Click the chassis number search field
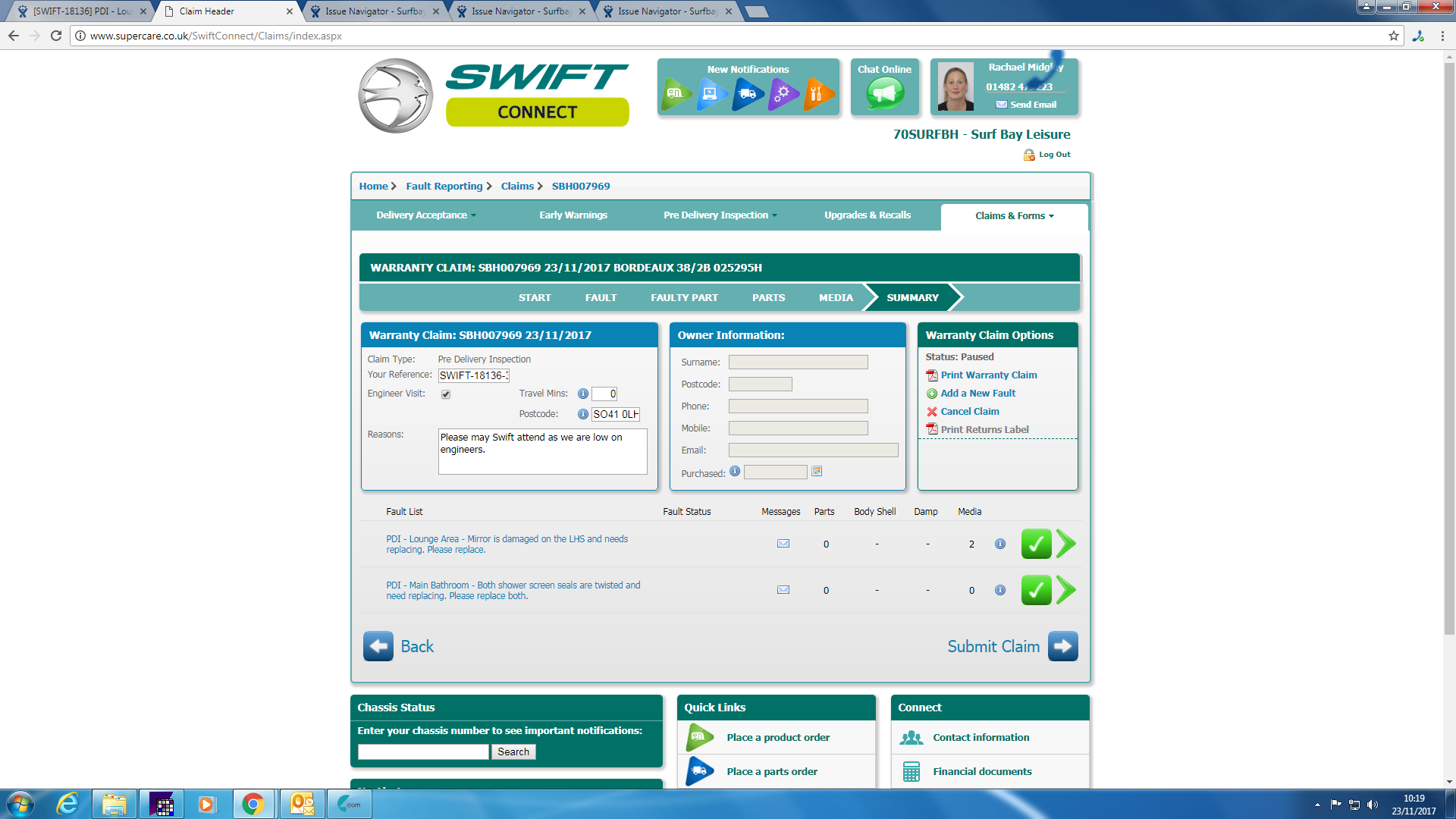This screenshot has width=1456, height=819. pyautogui.click(x=423, y=752)
